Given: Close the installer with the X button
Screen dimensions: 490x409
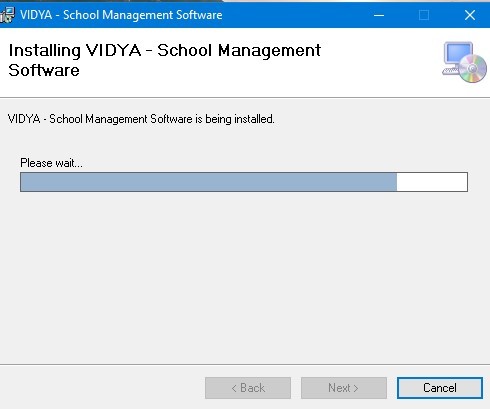Looking at the screenshot, I should pos(470,15).
